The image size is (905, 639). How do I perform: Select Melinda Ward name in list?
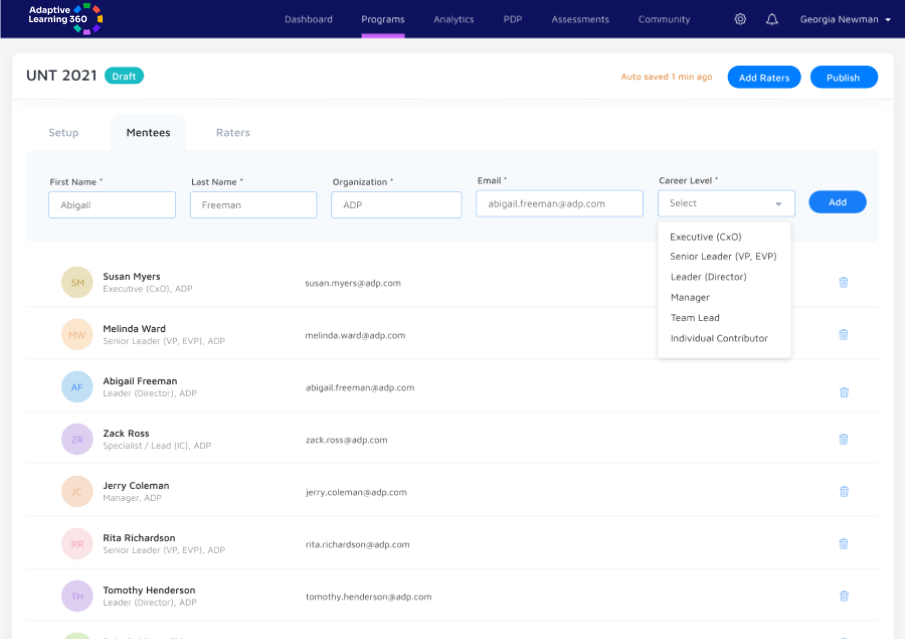tap(134, 328)
